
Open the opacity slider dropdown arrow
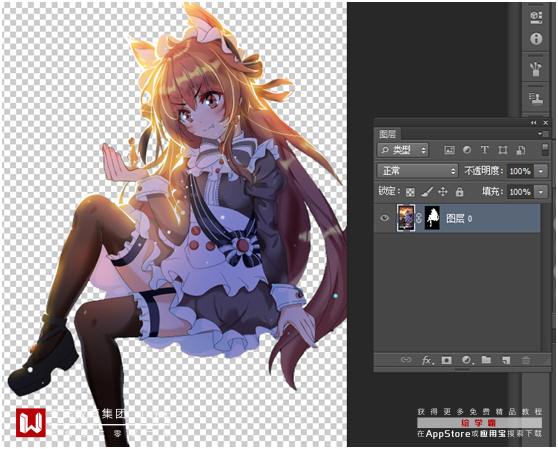pyautogui.click(x=541, y=171)
